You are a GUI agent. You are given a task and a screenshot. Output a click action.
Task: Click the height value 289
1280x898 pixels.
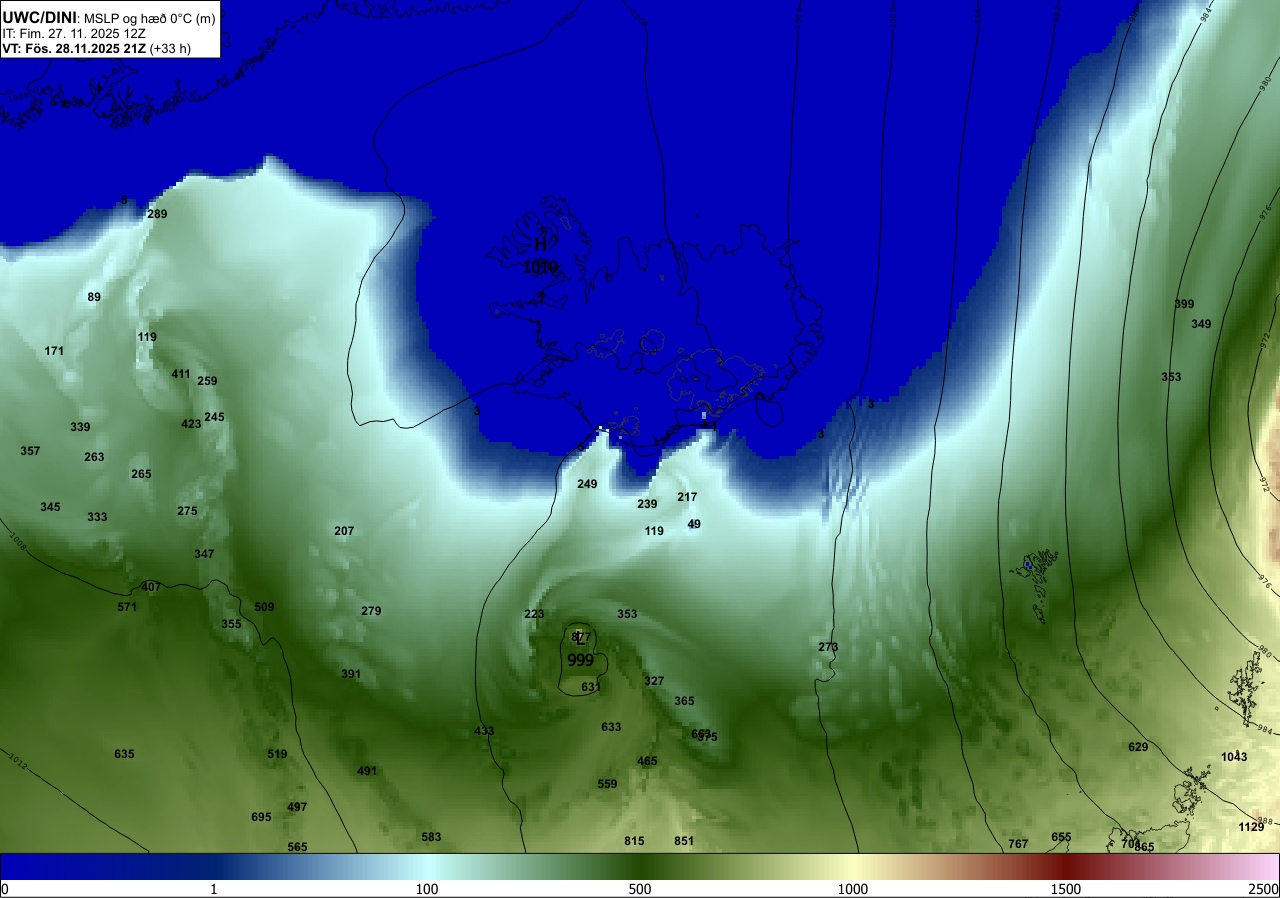coord(157,214)
